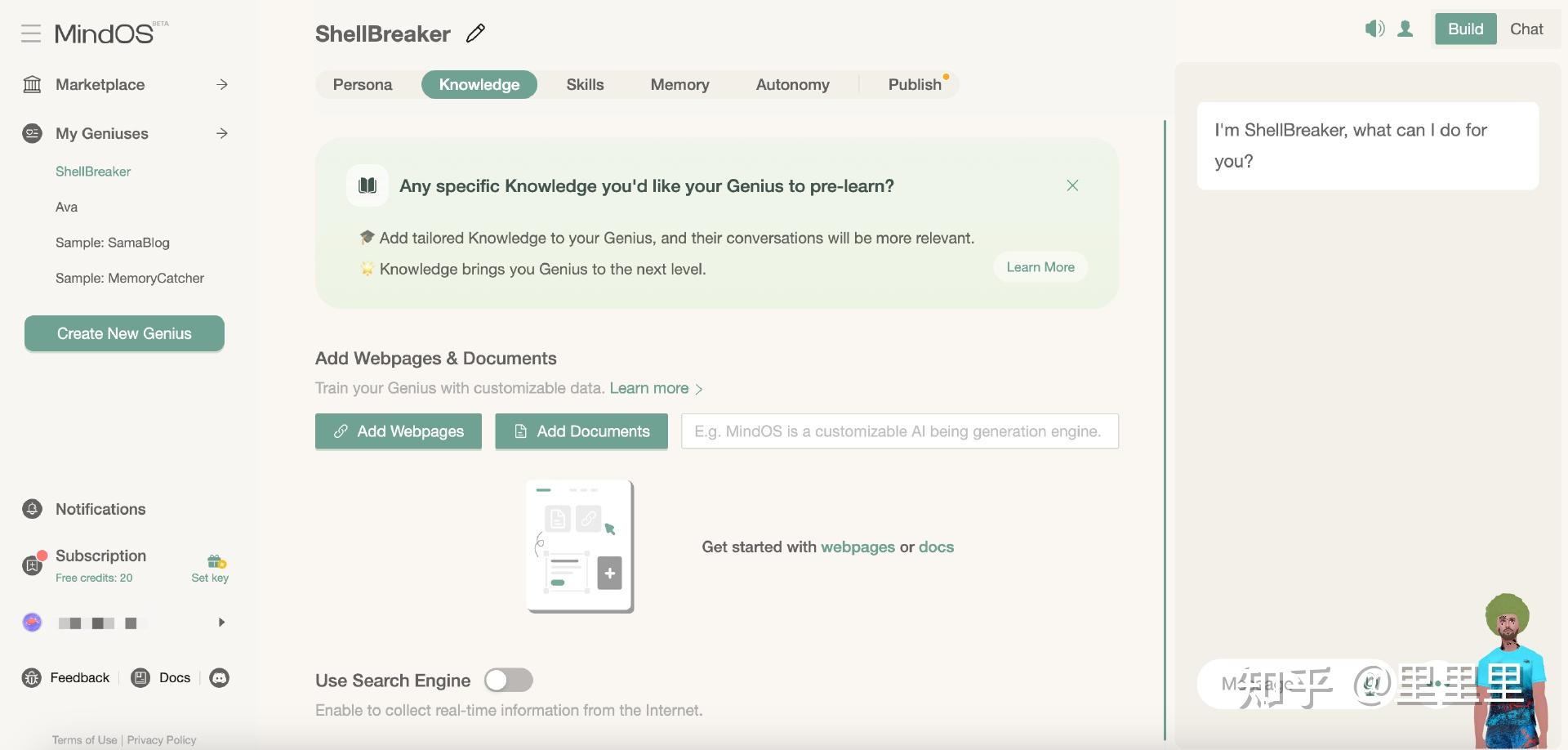The width and height of the screenshot is (1568, 750).
Task: Expand the Marketplace arrow
Action: (x=222, y=85)
